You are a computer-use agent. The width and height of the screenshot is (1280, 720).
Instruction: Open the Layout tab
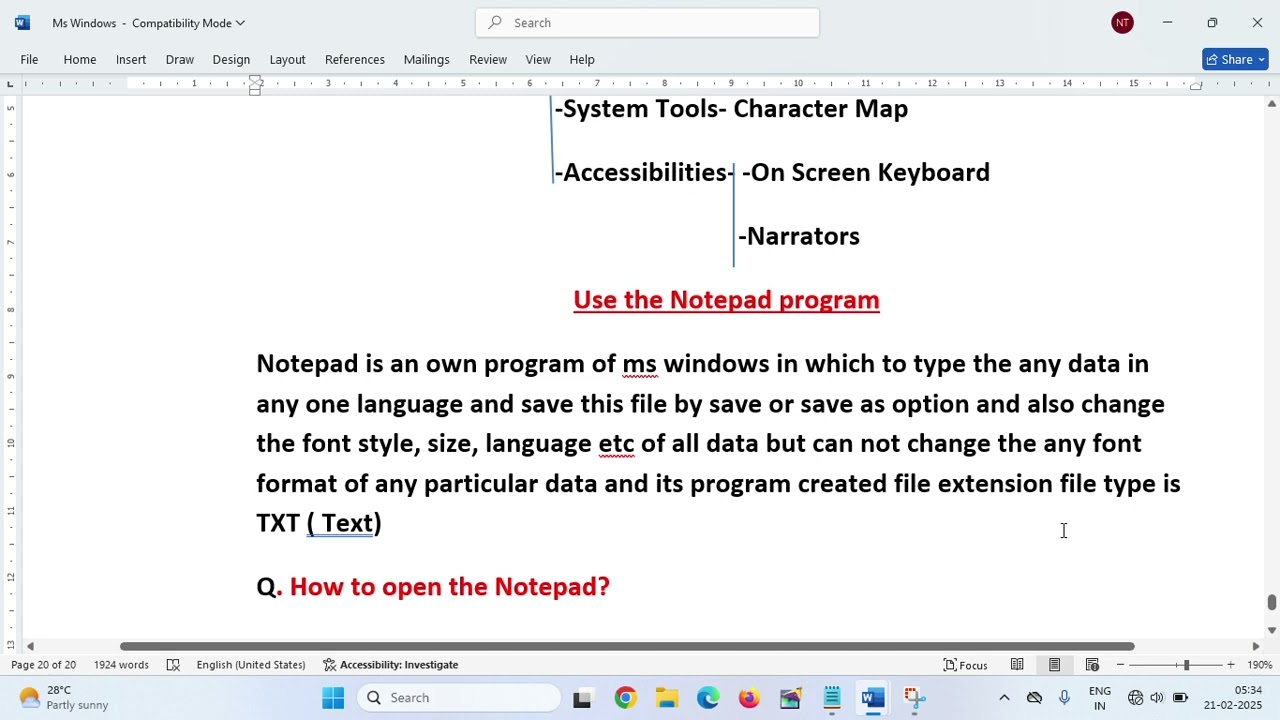pyautogui.click(x=287, y=59)
